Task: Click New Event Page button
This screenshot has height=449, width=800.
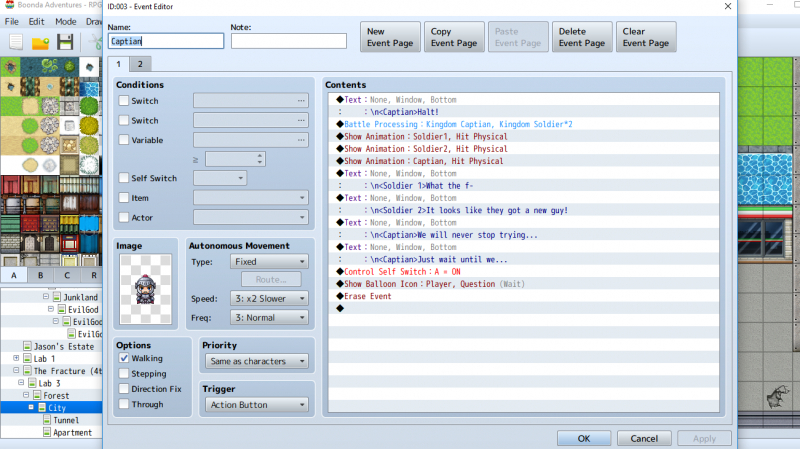Action: [x=390, y=37]
